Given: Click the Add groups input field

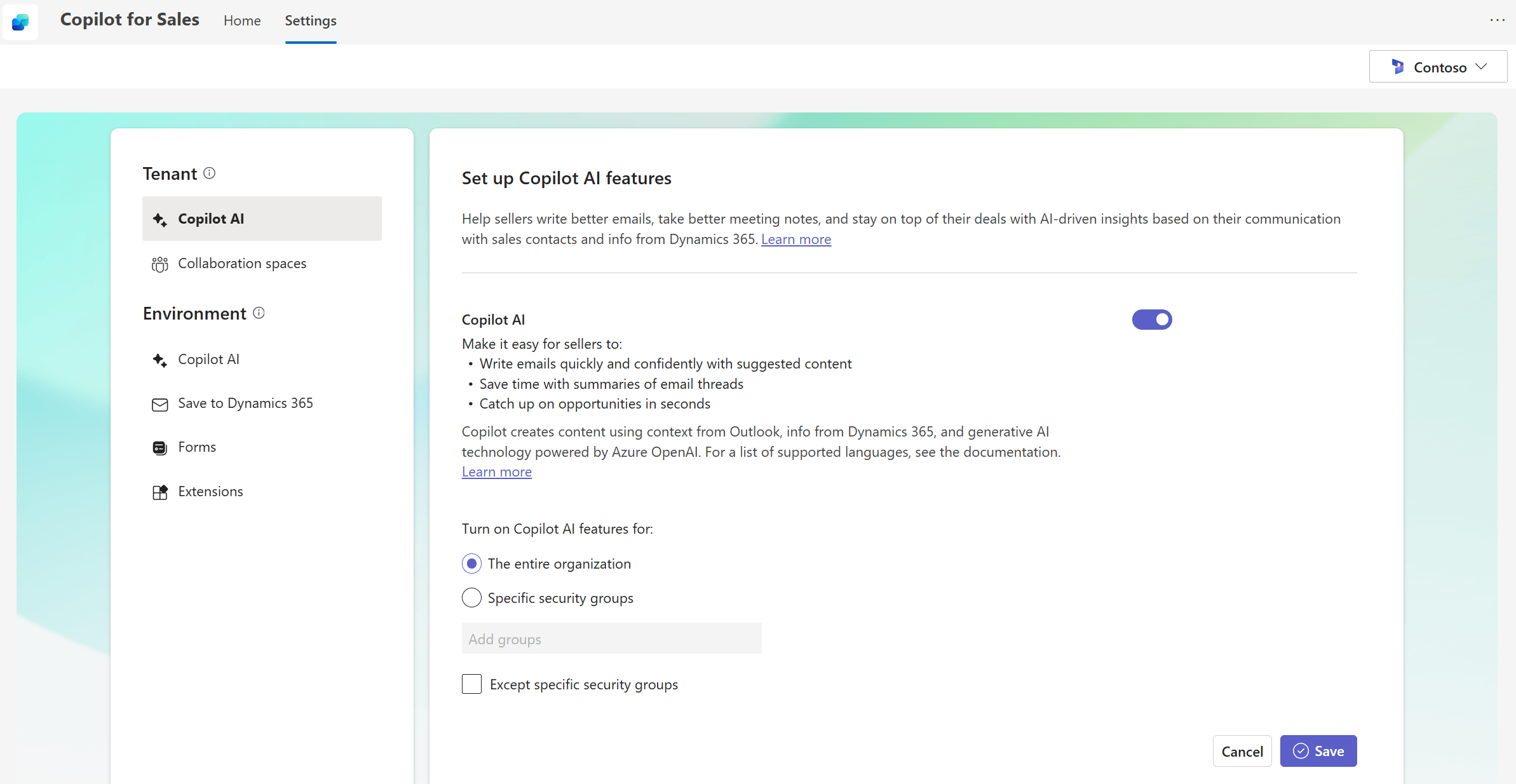Looking at the screenshot, I should point(610,639).
